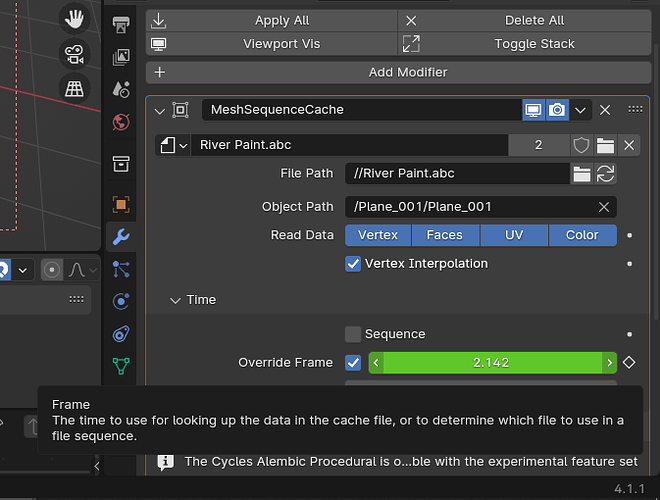Click the Viewport Vis button
660x500 pixels.
click(x=271, y=44)
